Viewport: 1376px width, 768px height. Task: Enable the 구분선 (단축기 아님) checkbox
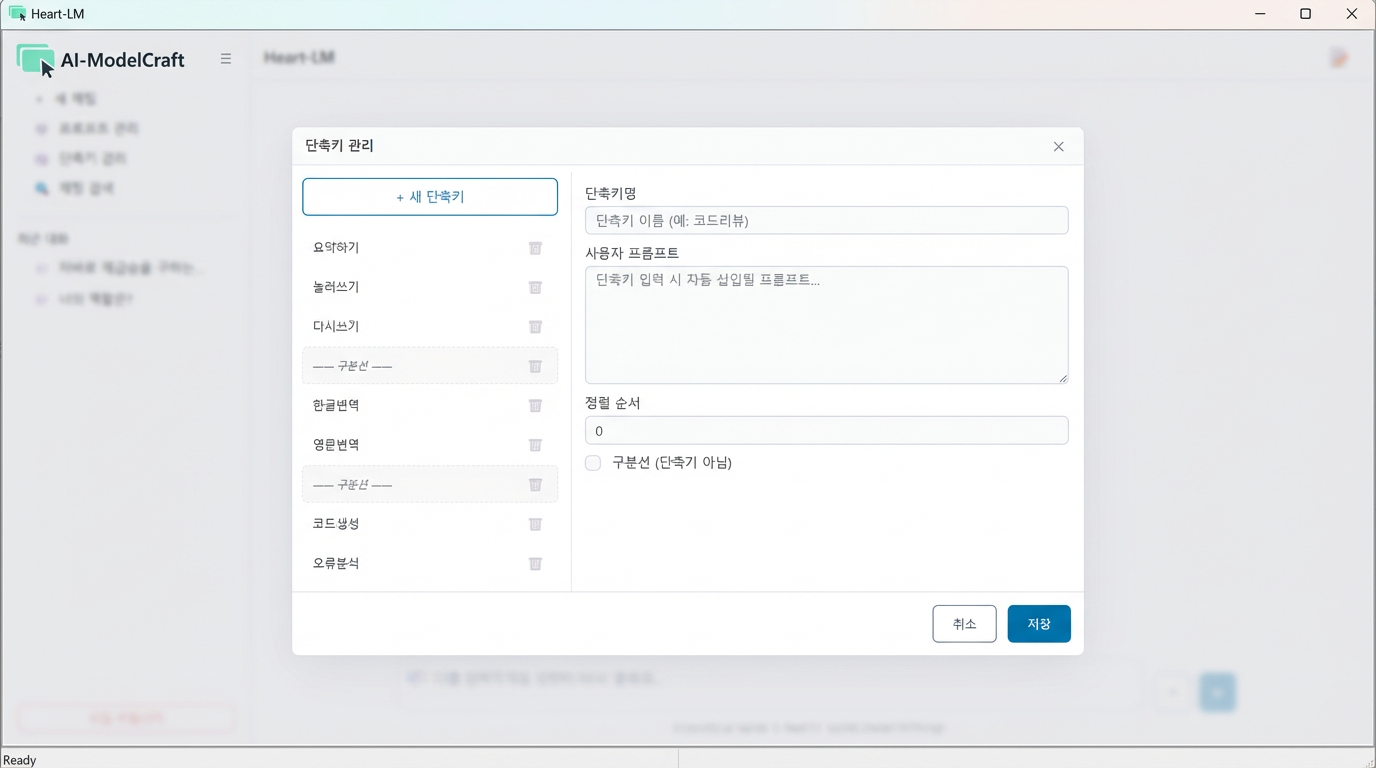[592, 463]
